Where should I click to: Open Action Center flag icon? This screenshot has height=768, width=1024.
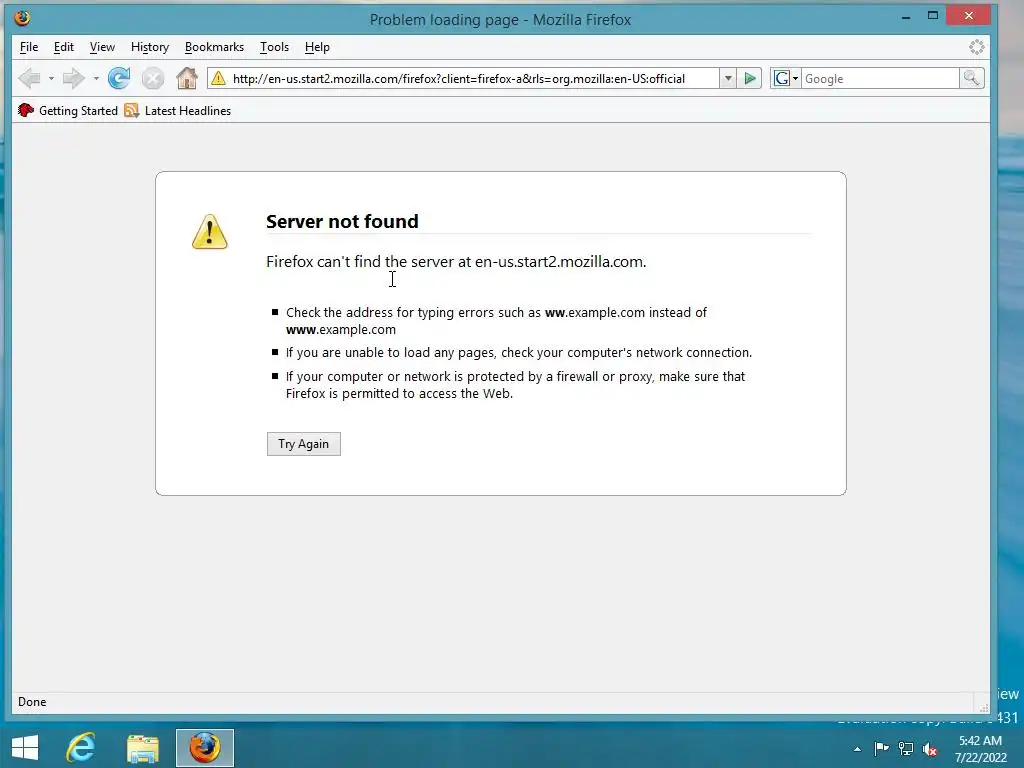click(881, 749)
